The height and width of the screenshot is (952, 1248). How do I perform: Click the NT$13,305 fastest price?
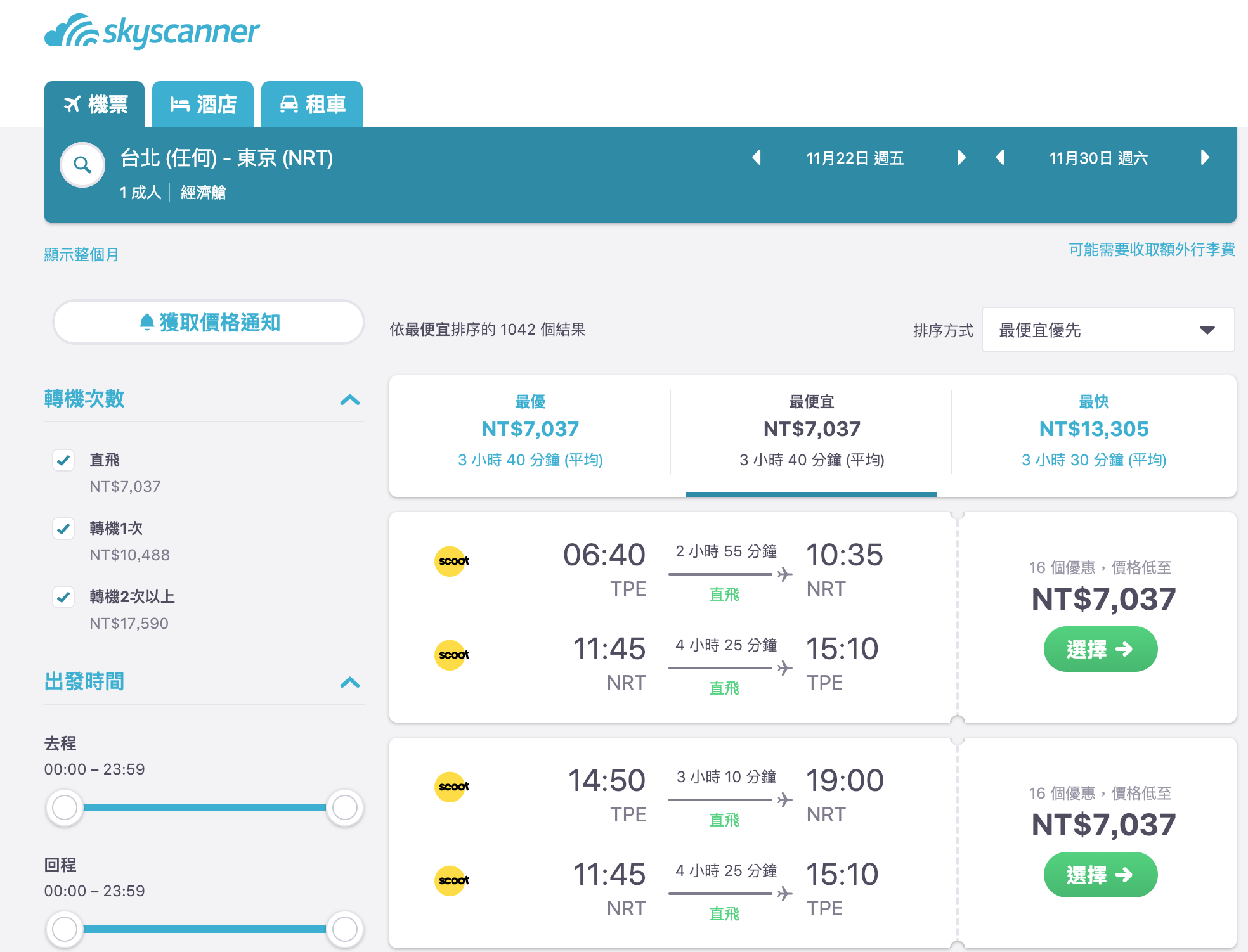click(1094, 429)
